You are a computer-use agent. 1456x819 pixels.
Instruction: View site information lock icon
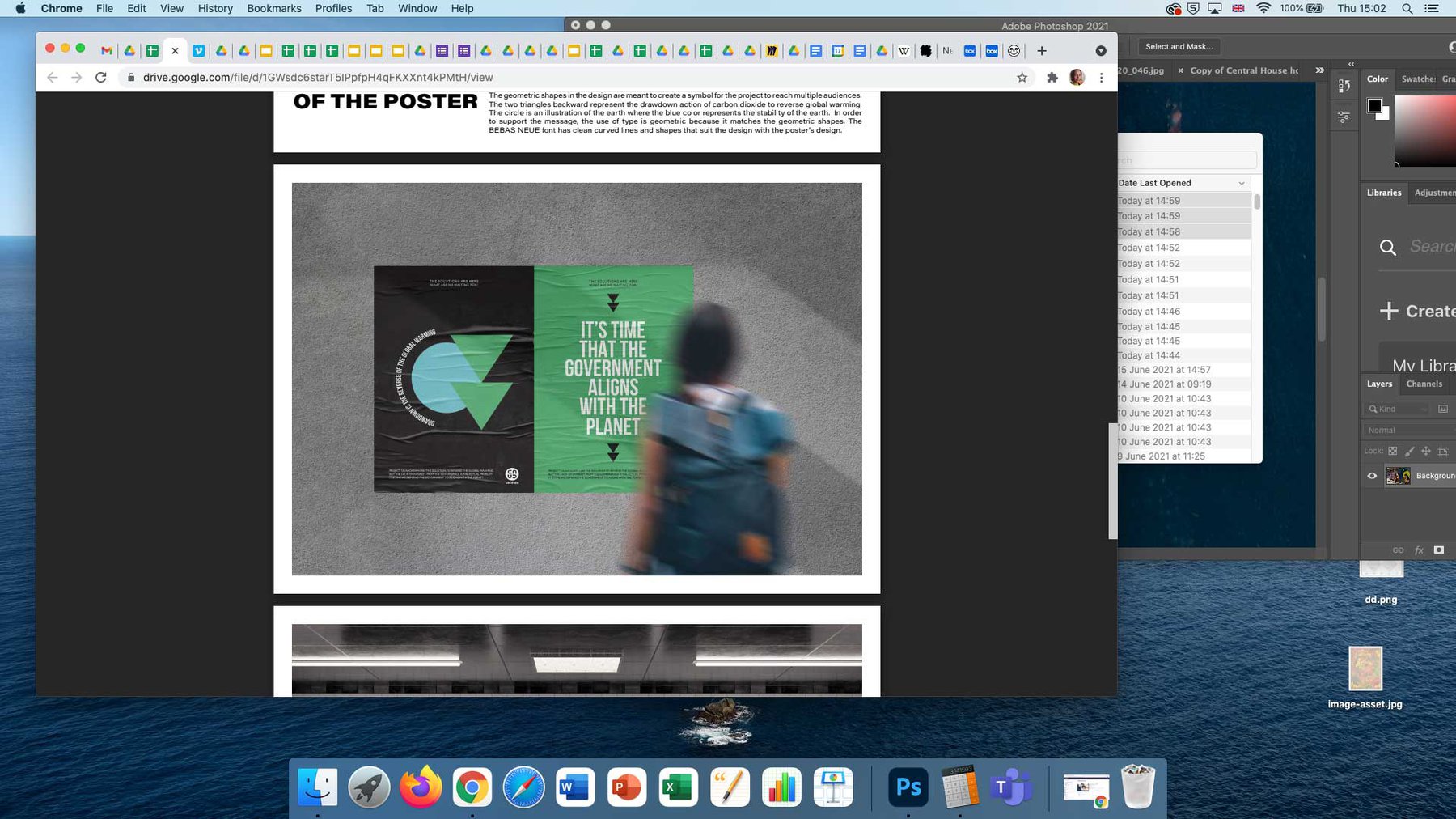coord(130,78)
